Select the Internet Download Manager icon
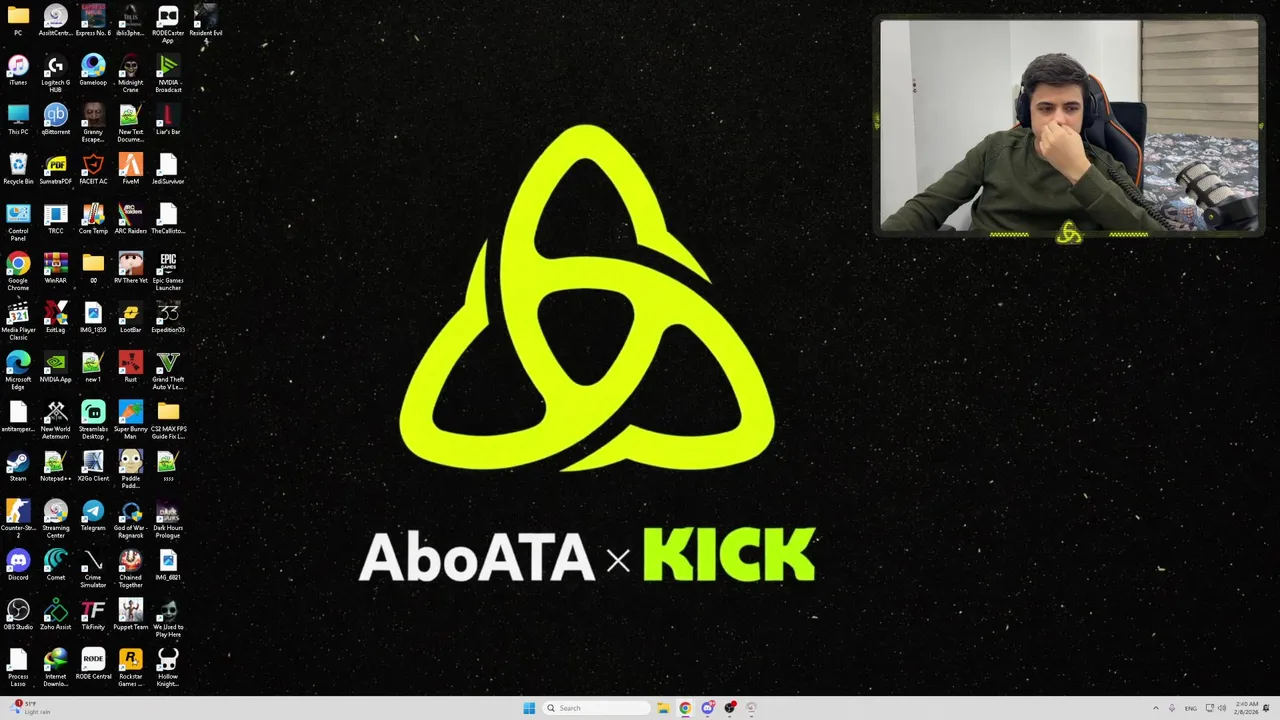The image size is (1280, 720). point(56,668)
